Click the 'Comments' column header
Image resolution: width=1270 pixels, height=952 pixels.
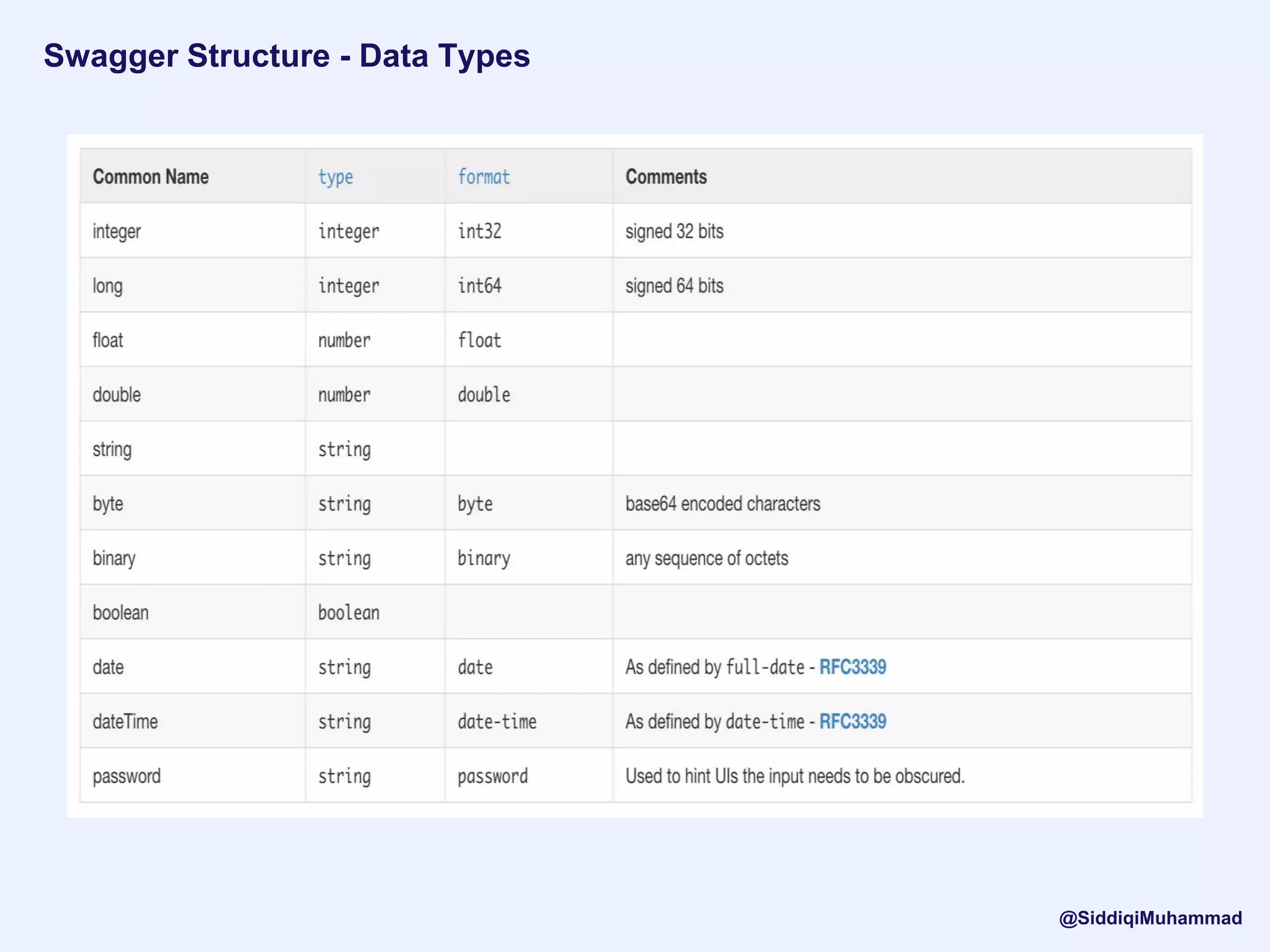click(x=666, y=177)
